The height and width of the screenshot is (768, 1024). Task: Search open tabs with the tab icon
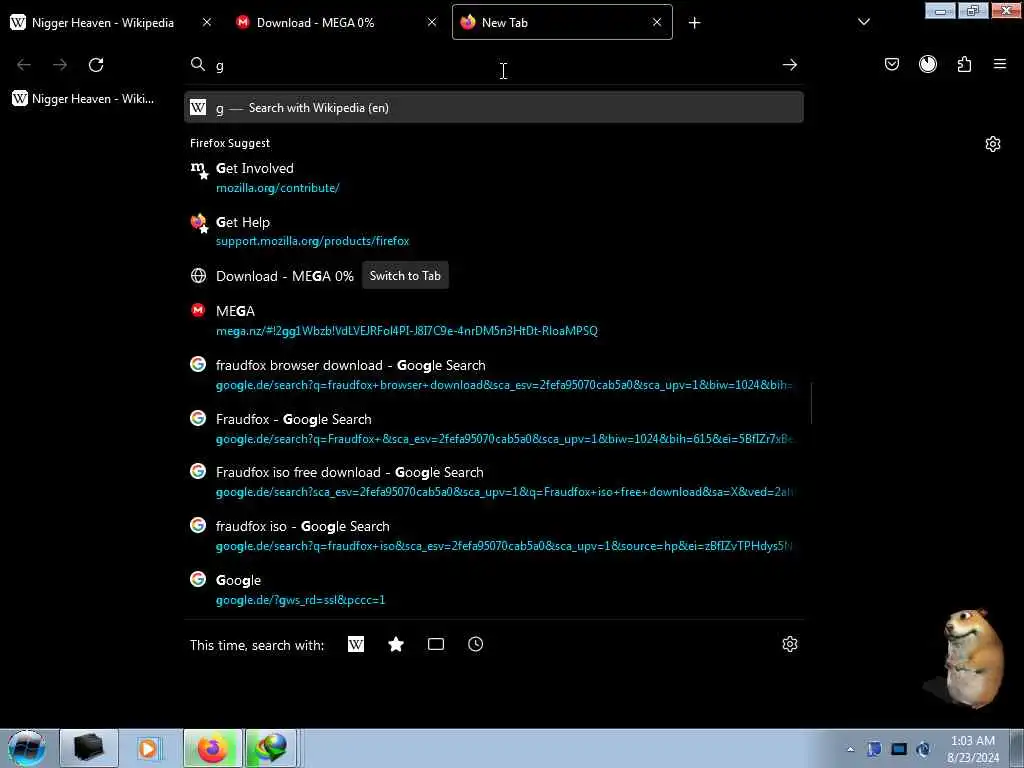(436, 645)
